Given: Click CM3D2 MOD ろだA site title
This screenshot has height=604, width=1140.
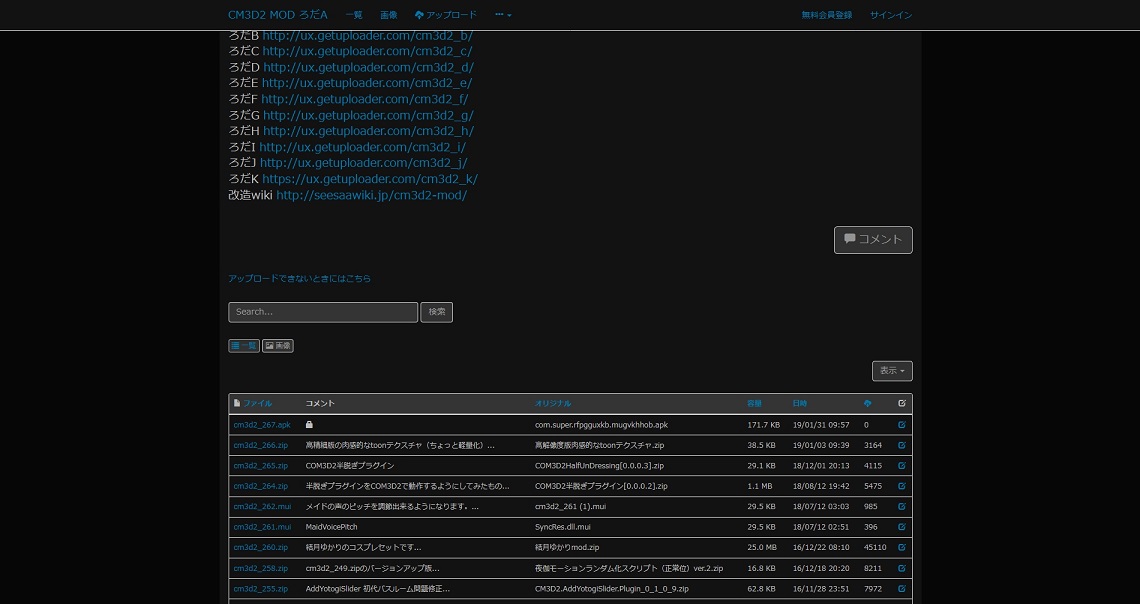Looking at the screenshot, I should [278, 15].
